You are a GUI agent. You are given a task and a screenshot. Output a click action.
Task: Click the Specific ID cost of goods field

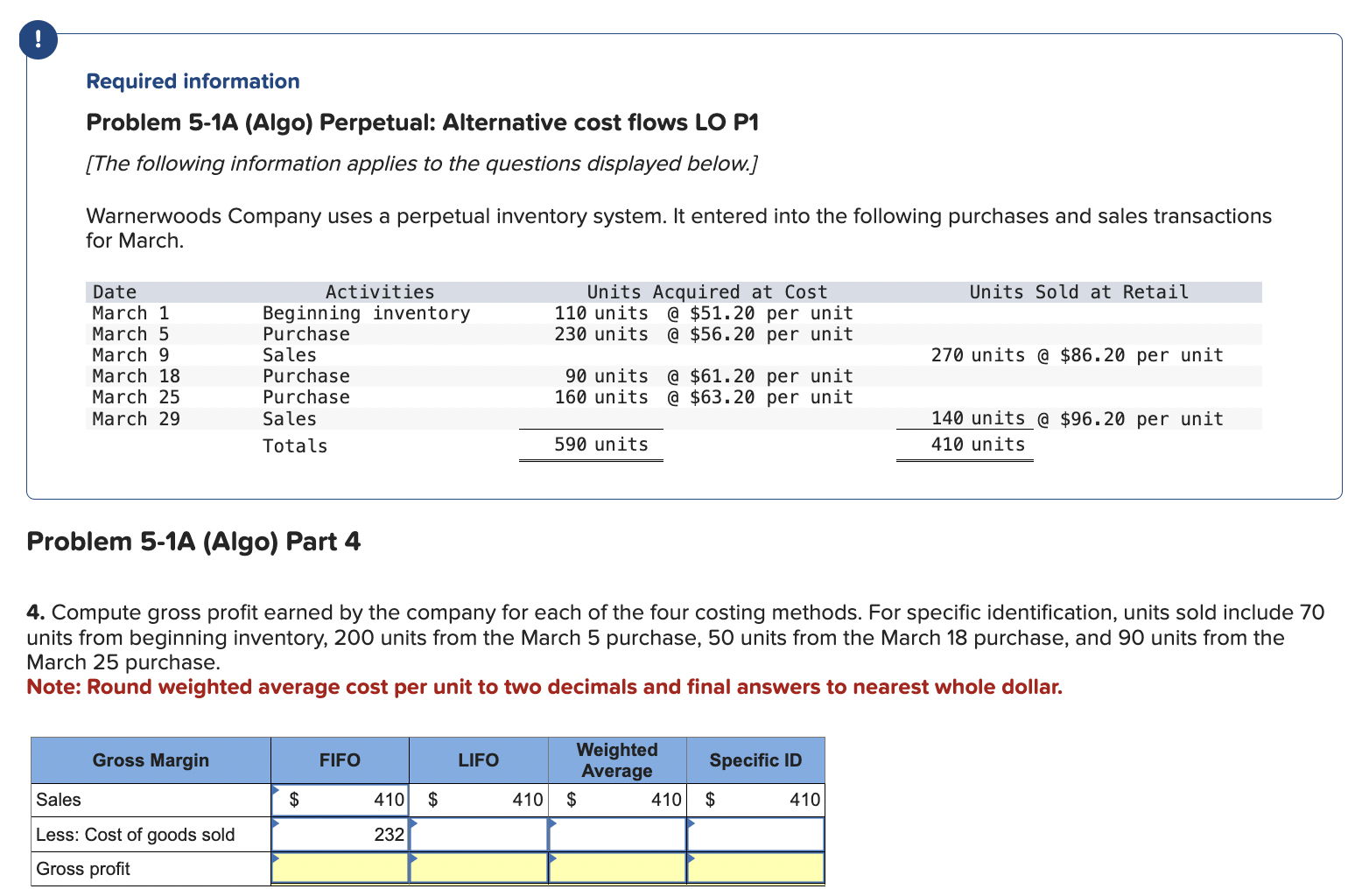(x=755, y=834)
